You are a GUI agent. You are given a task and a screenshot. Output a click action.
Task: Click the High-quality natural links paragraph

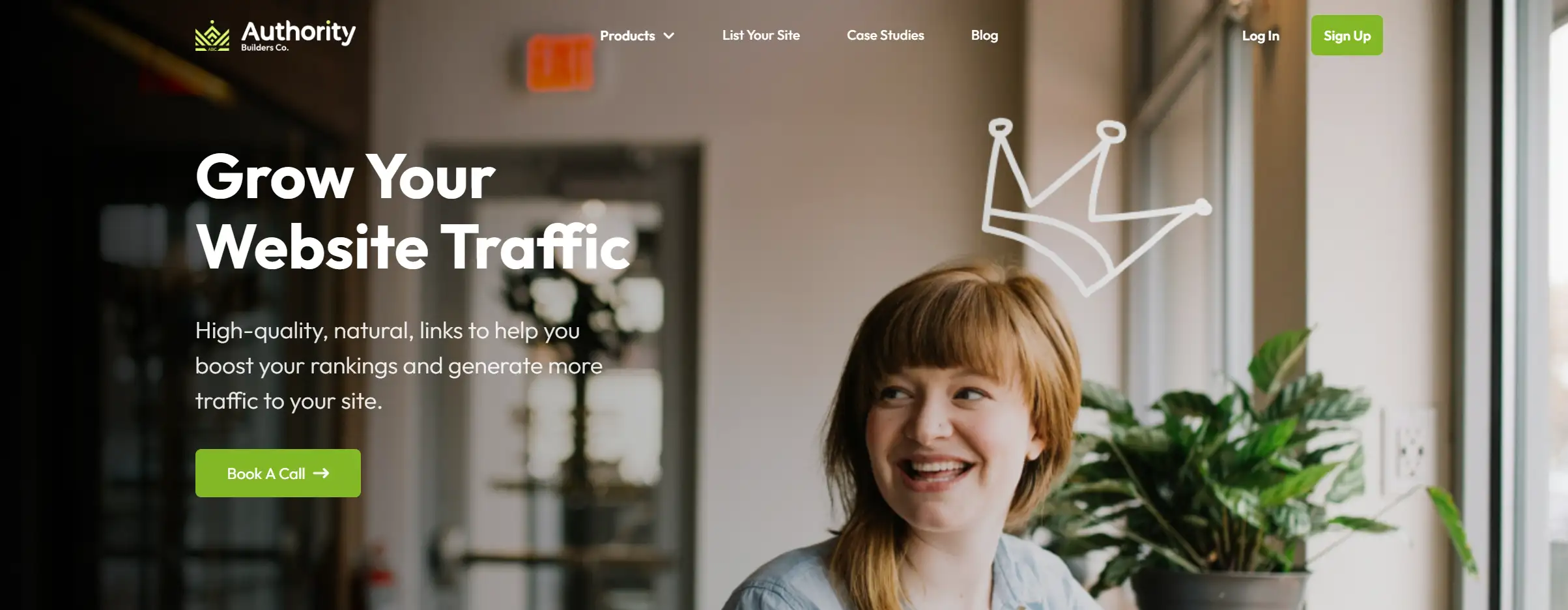[x=399, y=366]
